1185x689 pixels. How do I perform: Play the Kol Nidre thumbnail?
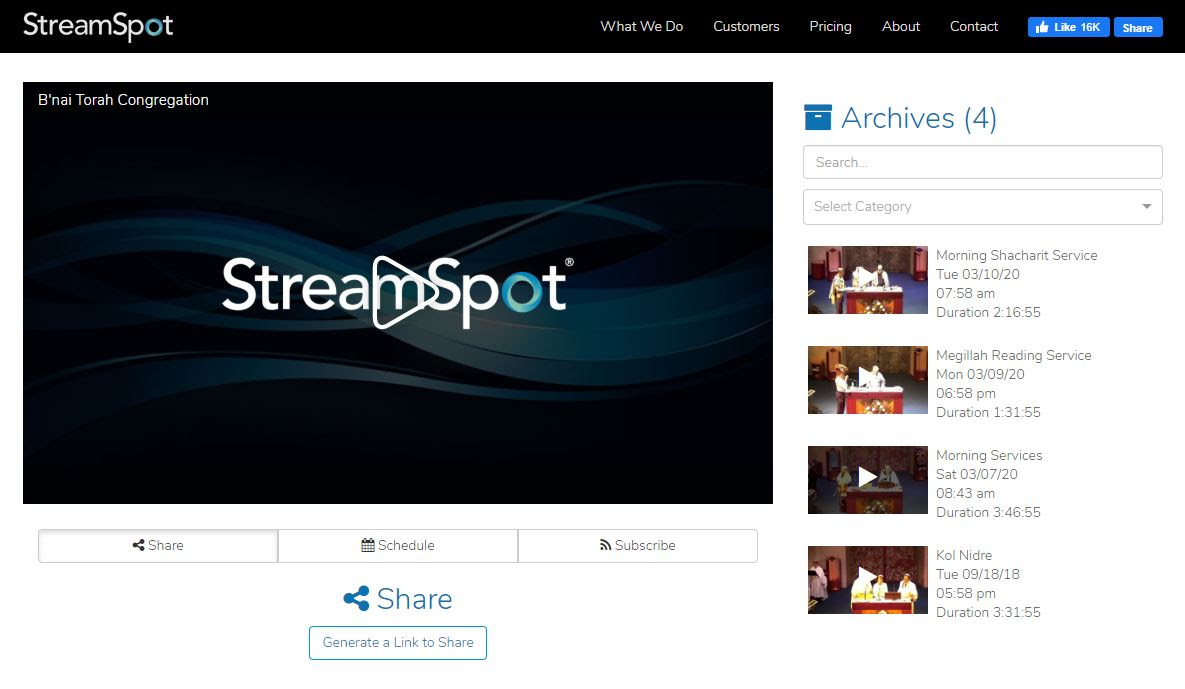click(x=868, y=580)
